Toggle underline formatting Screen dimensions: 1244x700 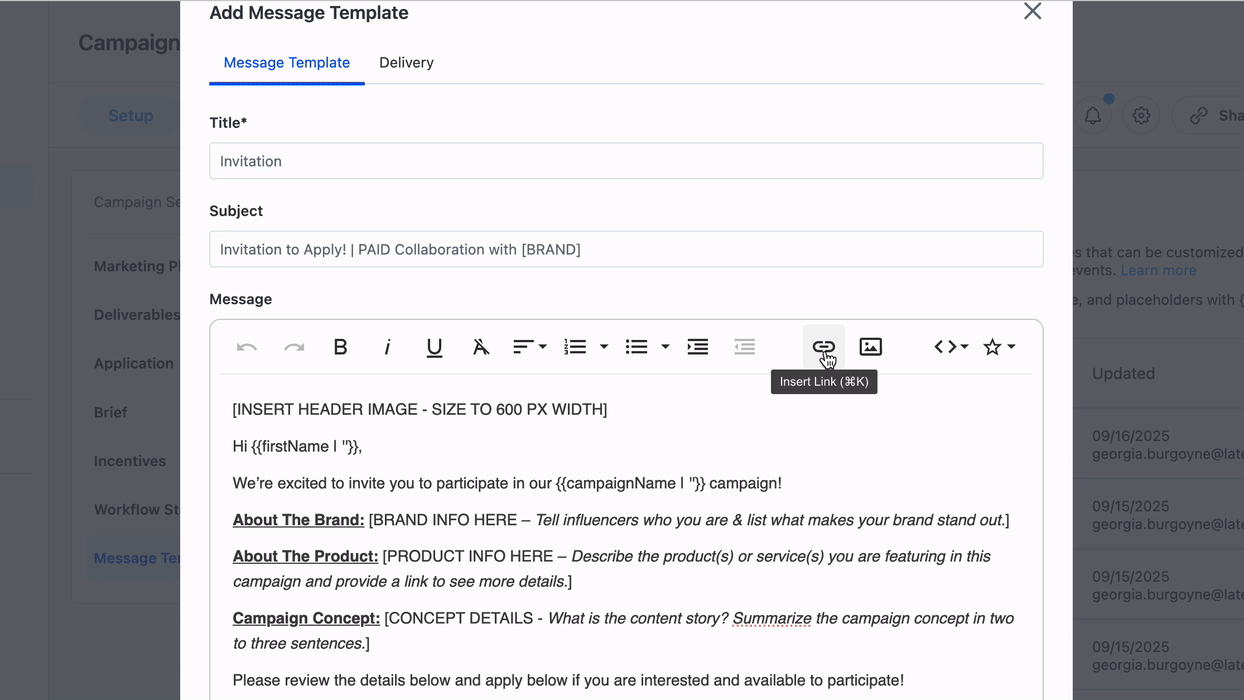click(x=434, y=347)
